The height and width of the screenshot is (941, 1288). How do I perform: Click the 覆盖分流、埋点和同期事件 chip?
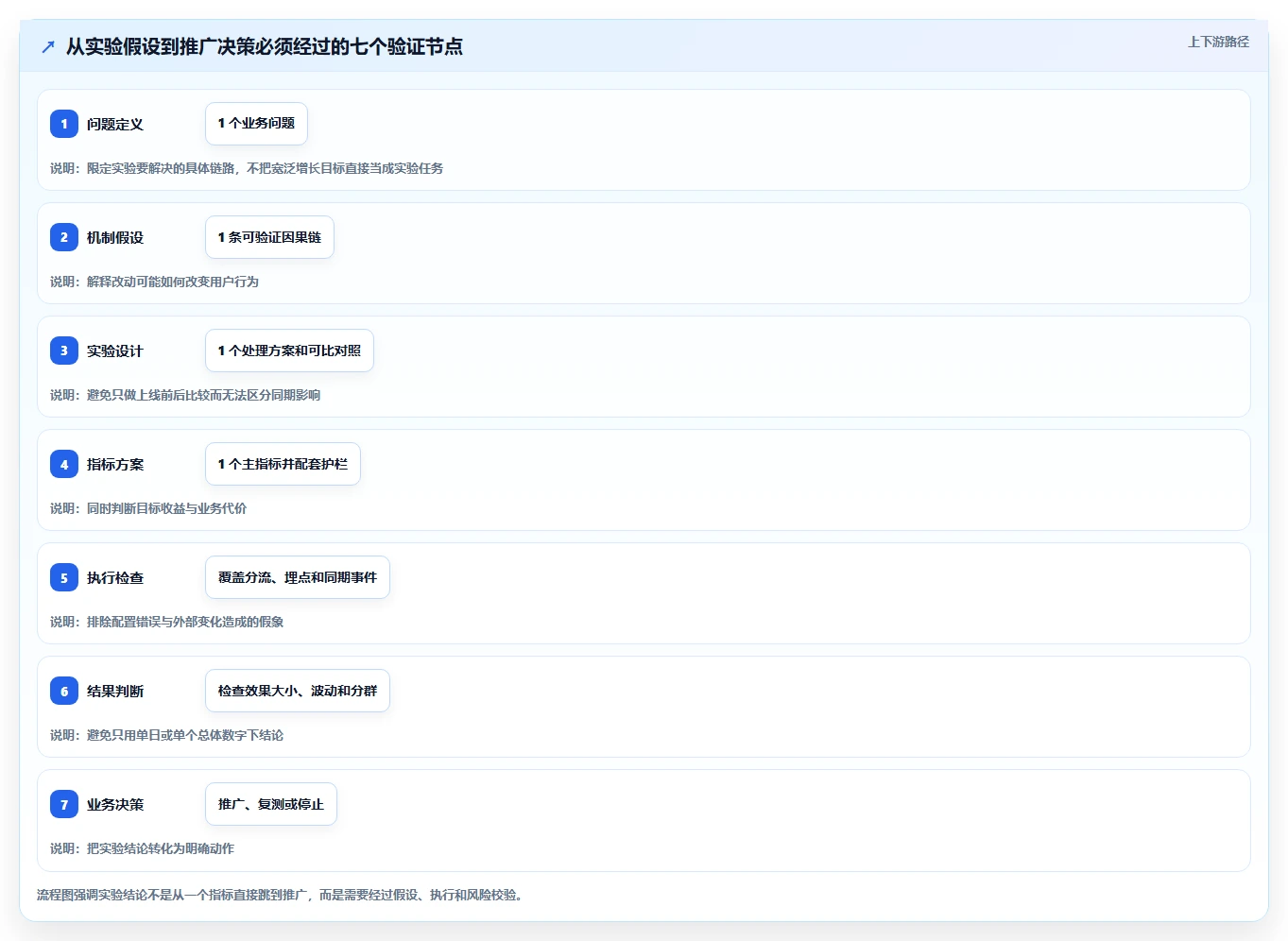[298, 577]
